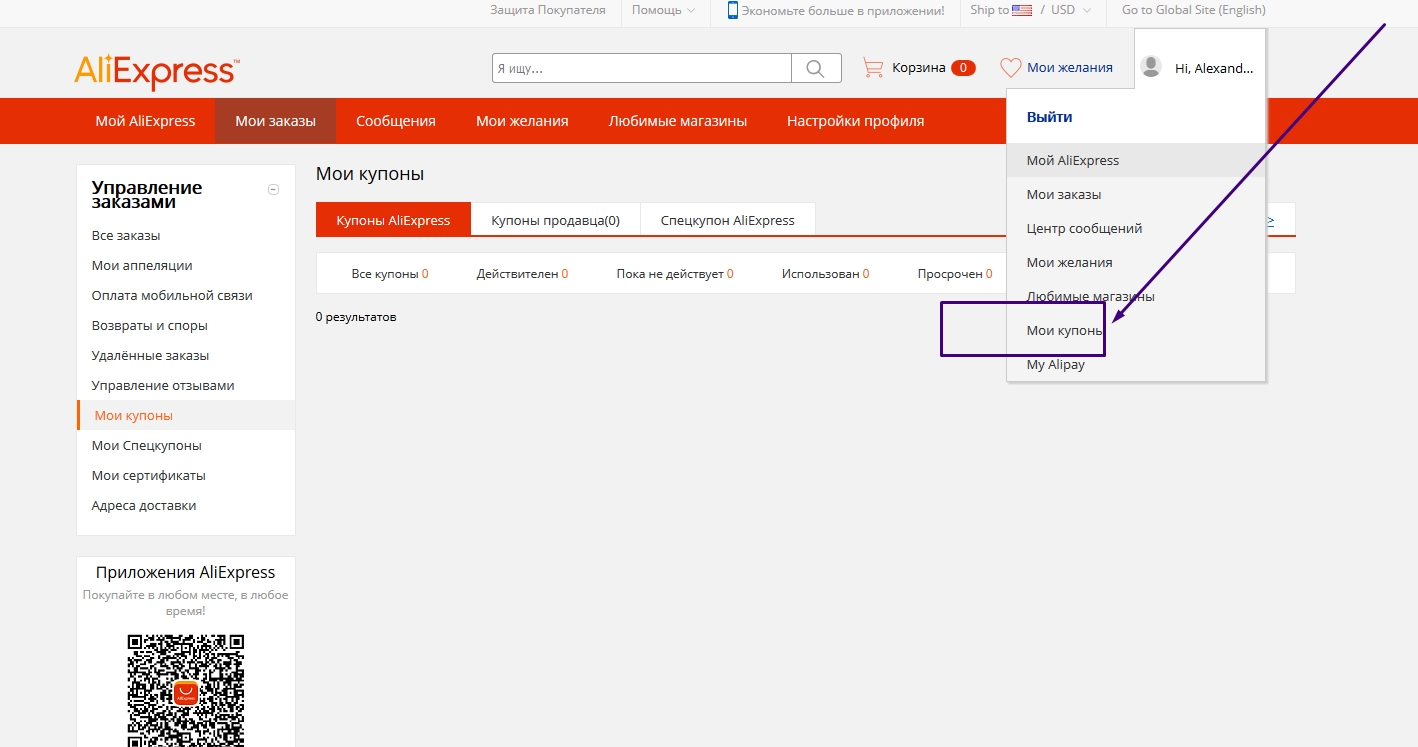Select Любимые магазины in red navigation bar
Image resolution: width=1418 pixels, height=747 pixels.
[x=678, y=121]
